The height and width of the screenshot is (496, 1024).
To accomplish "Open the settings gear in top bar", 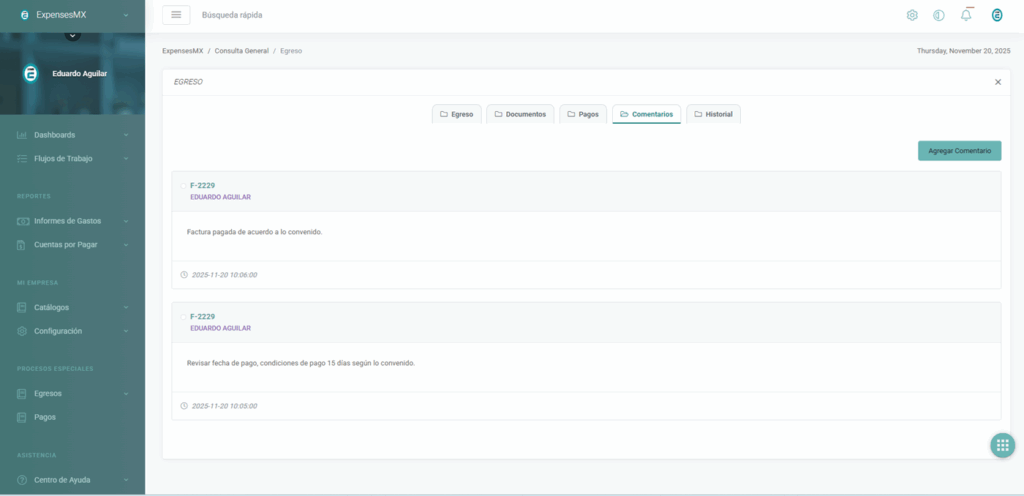I will (912, 15).
